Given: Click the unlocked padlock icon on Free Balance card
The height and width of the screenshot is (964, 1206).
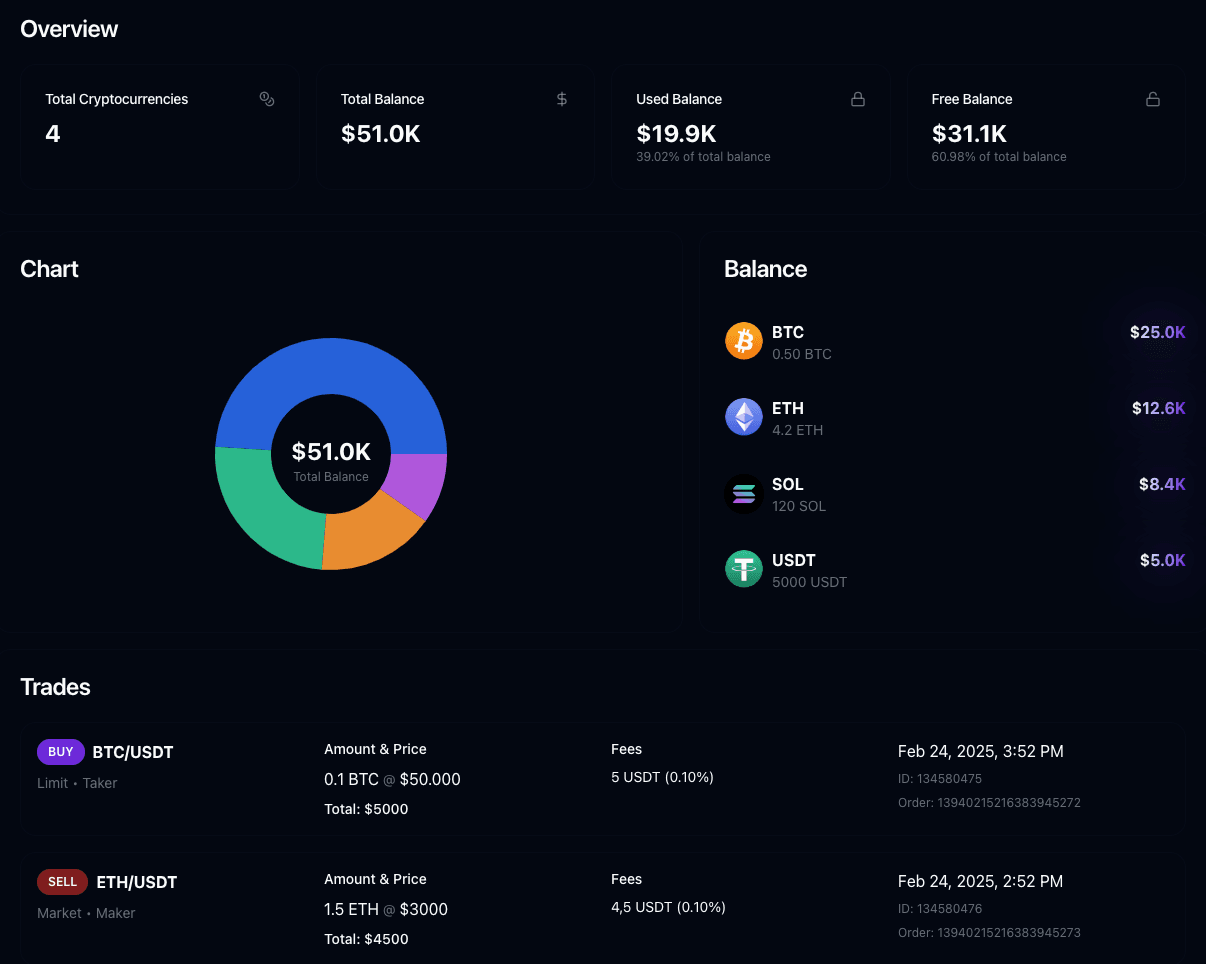Looking at the screenshot, I should [x=1153, y=99].
